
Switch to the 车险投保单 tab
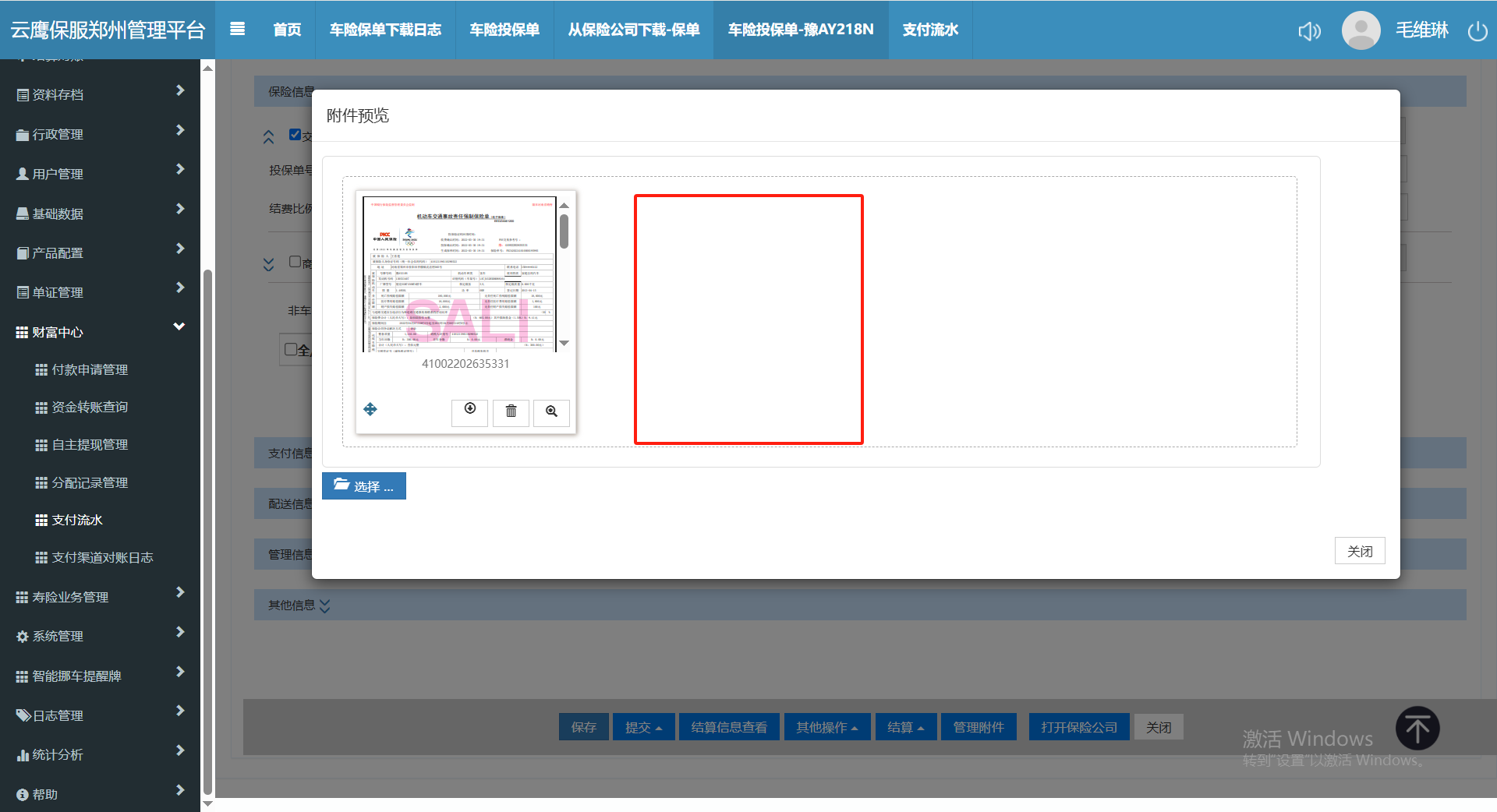[504, 30]
